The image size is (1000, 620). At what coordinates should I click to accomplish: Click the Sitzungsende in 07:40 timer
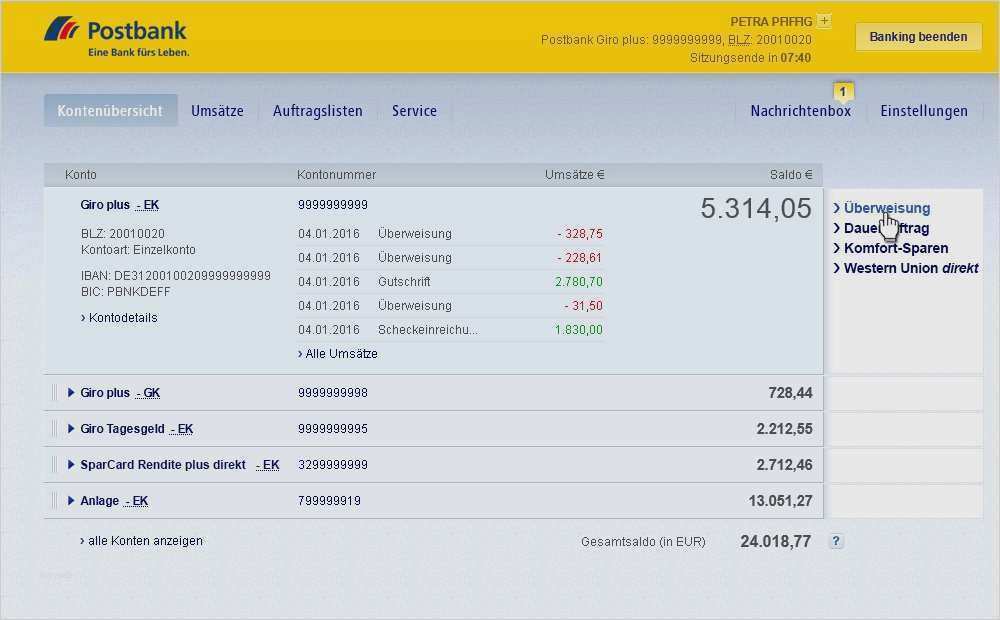pyautogui.click(x=751, y=58)
